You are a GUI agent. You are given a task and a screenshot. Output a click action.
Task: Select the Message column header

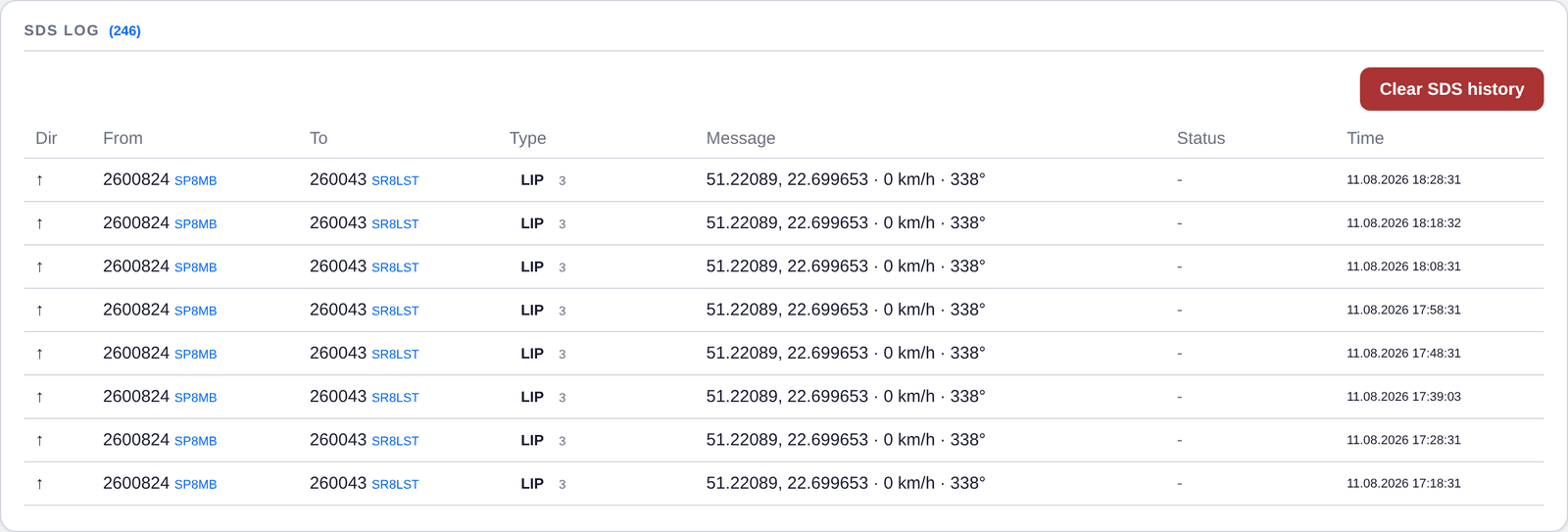pyautogui.click(x=741, y=138)
